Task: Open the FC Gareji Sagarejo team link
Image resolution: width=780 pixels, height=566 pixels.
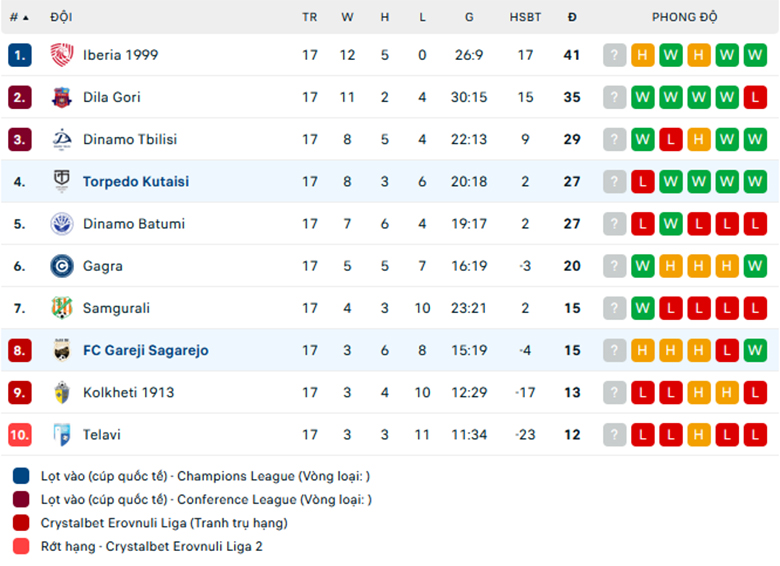Action: click(145, 350)
